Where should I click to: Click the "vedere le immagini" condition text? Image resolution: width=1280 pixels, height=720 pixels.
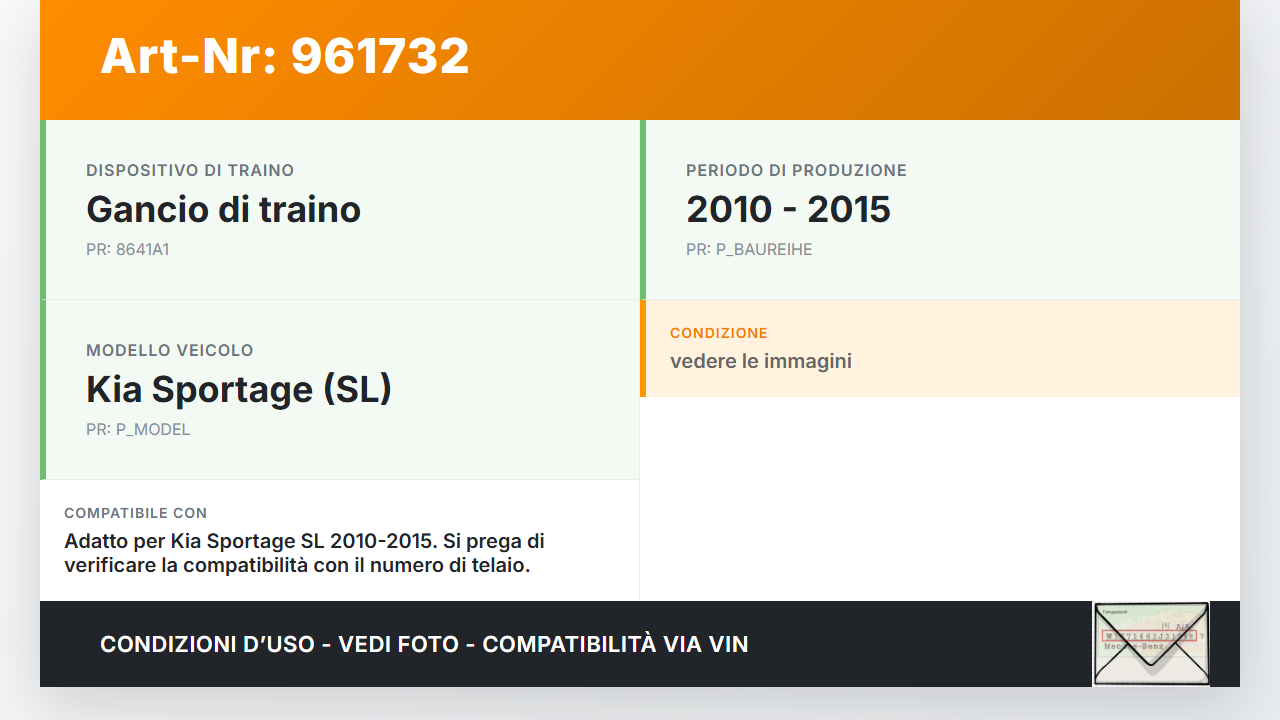coord(761,361)
